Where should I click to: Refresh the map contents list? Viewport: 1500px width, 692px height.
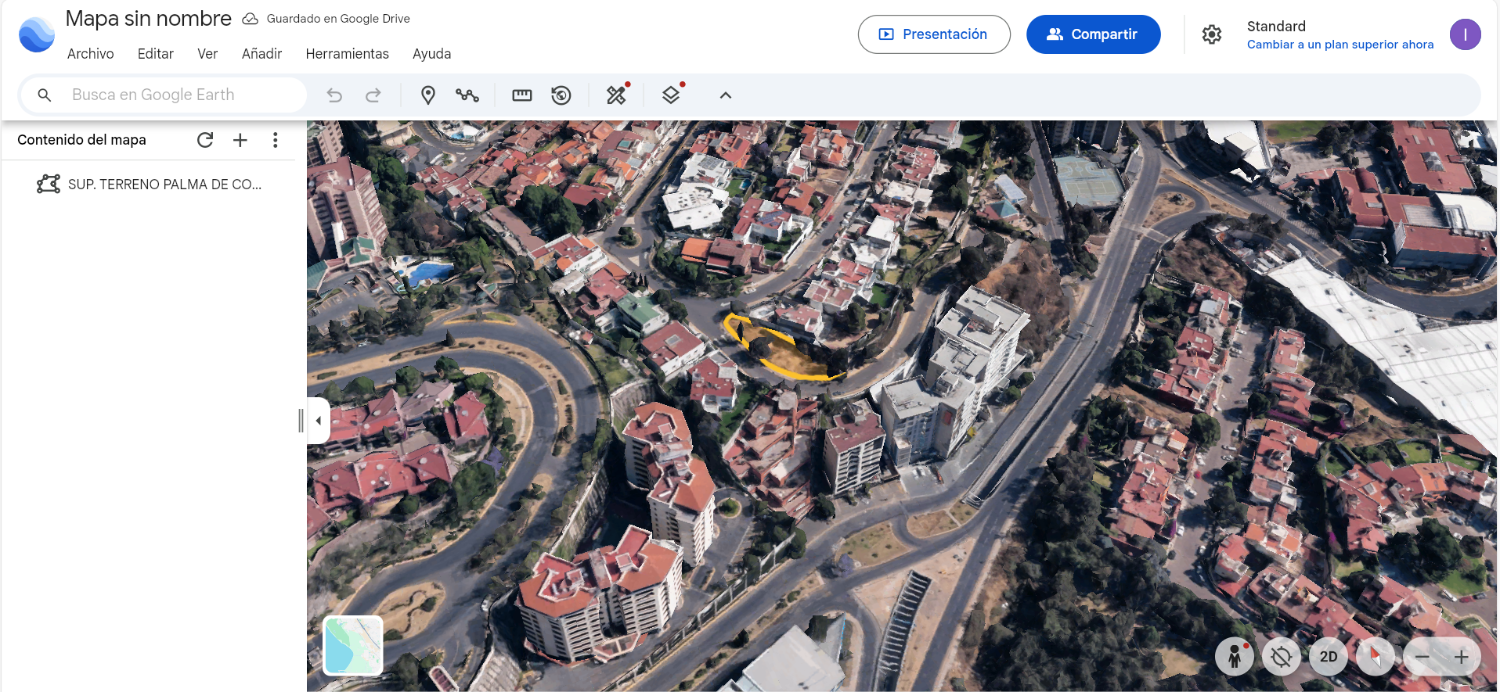click(205, 140)
